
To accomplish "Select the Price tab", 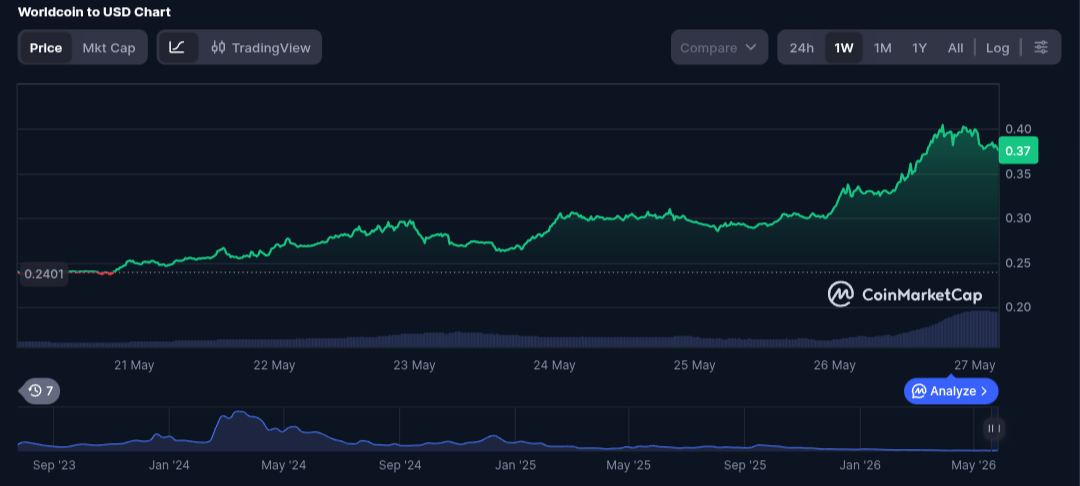I will coord(46,47).
